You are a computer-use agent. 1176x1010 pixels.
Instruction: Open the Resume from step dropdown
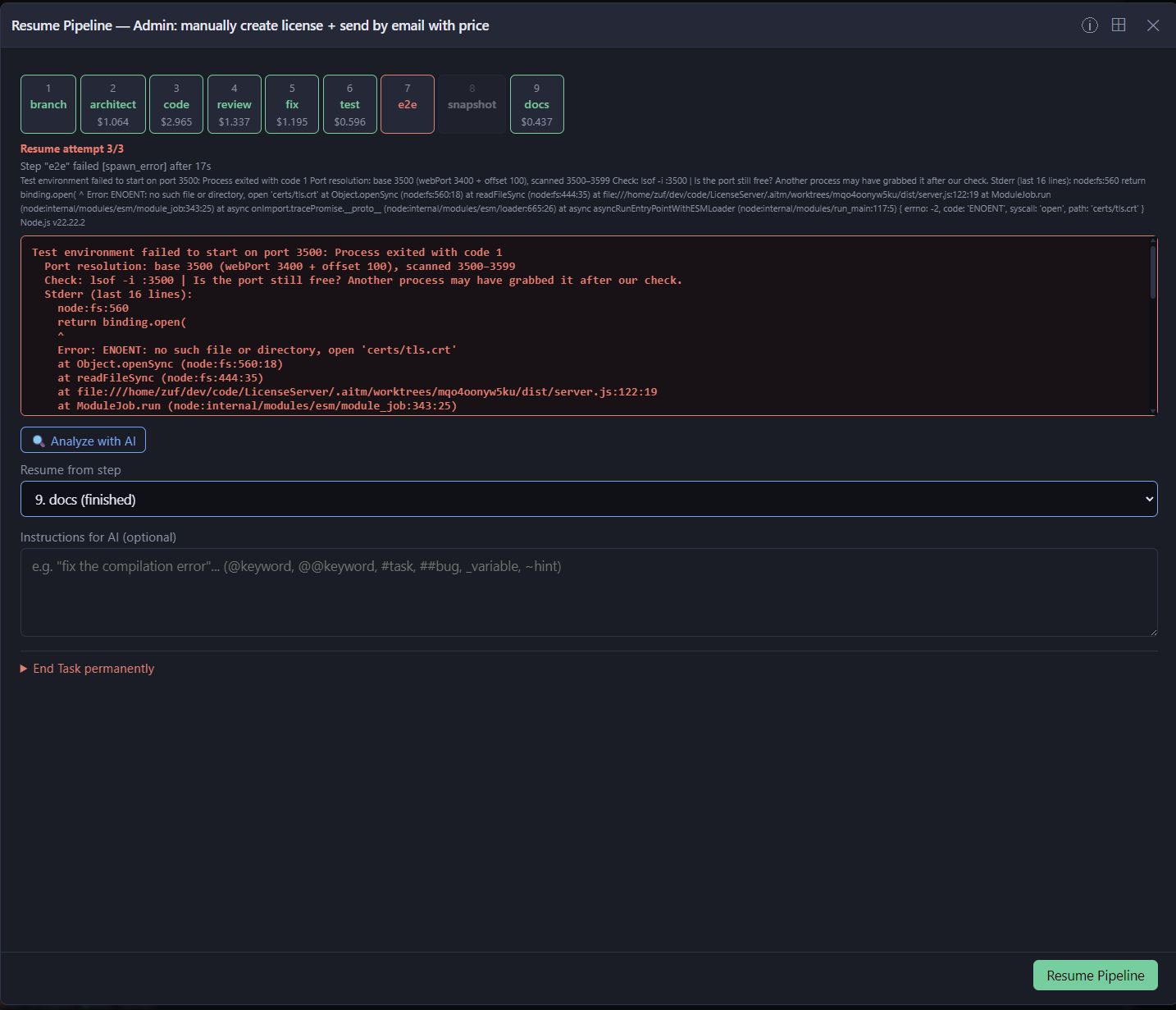(x=589, y=499)
